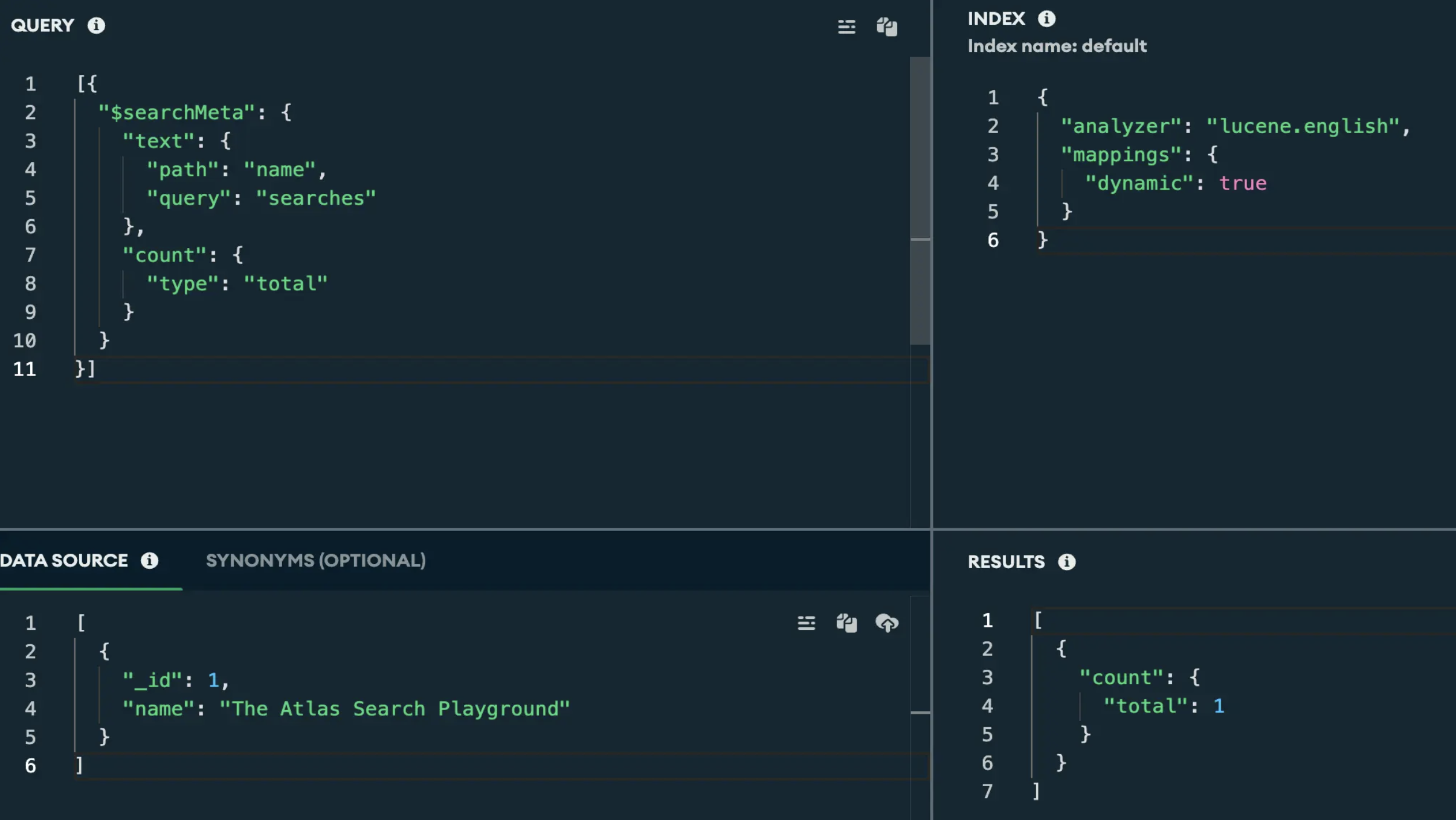Click the Index info icon
The image size is (1456, 820).
click(1046, 19)
